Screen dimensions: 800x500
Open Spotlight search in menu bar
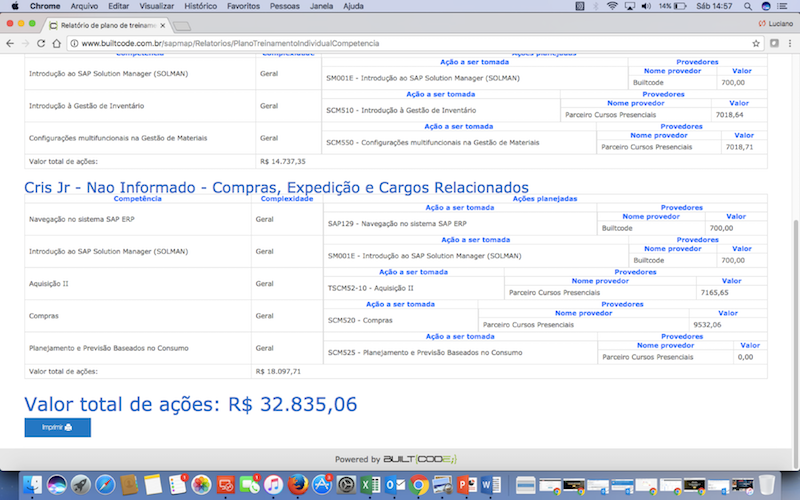coord(747,6)
